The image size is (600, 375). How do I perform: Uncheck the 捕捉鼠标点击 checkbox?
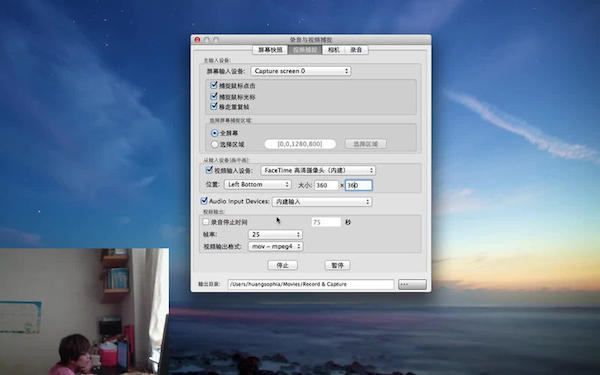214,85
